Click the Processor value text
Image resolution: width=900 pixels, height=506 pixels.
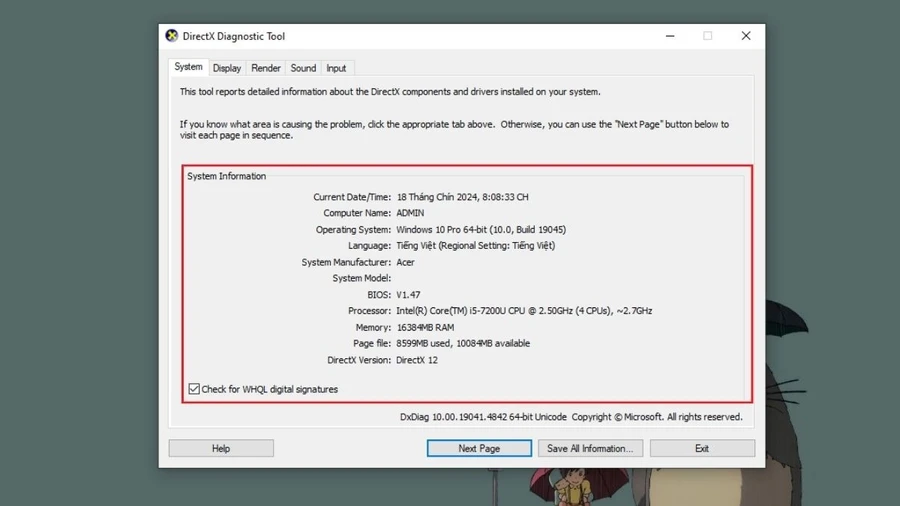coord(524,310)
